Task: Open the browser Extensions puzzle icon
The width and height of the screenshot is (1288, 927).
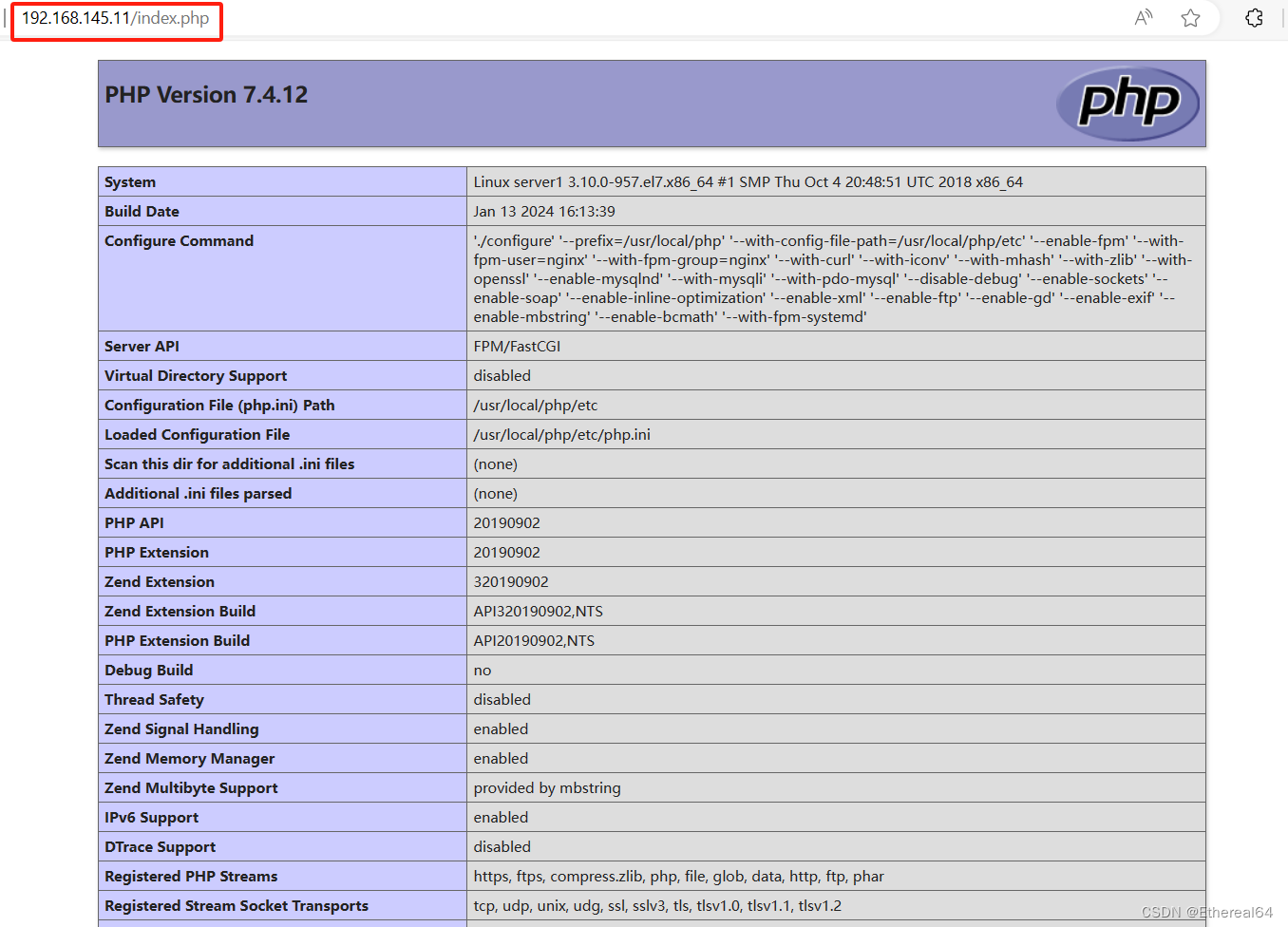Action: coord(1254,18)
